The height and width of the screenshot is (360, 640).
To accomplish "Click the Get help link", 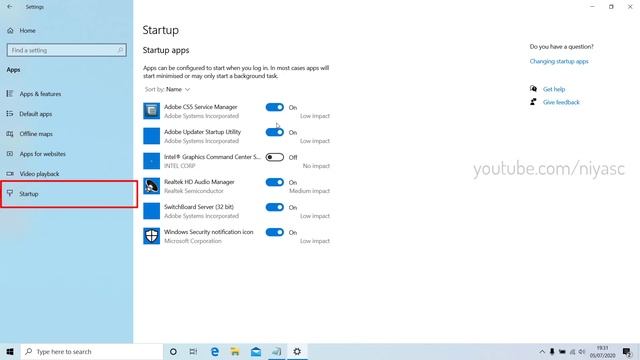I will 554,89.
